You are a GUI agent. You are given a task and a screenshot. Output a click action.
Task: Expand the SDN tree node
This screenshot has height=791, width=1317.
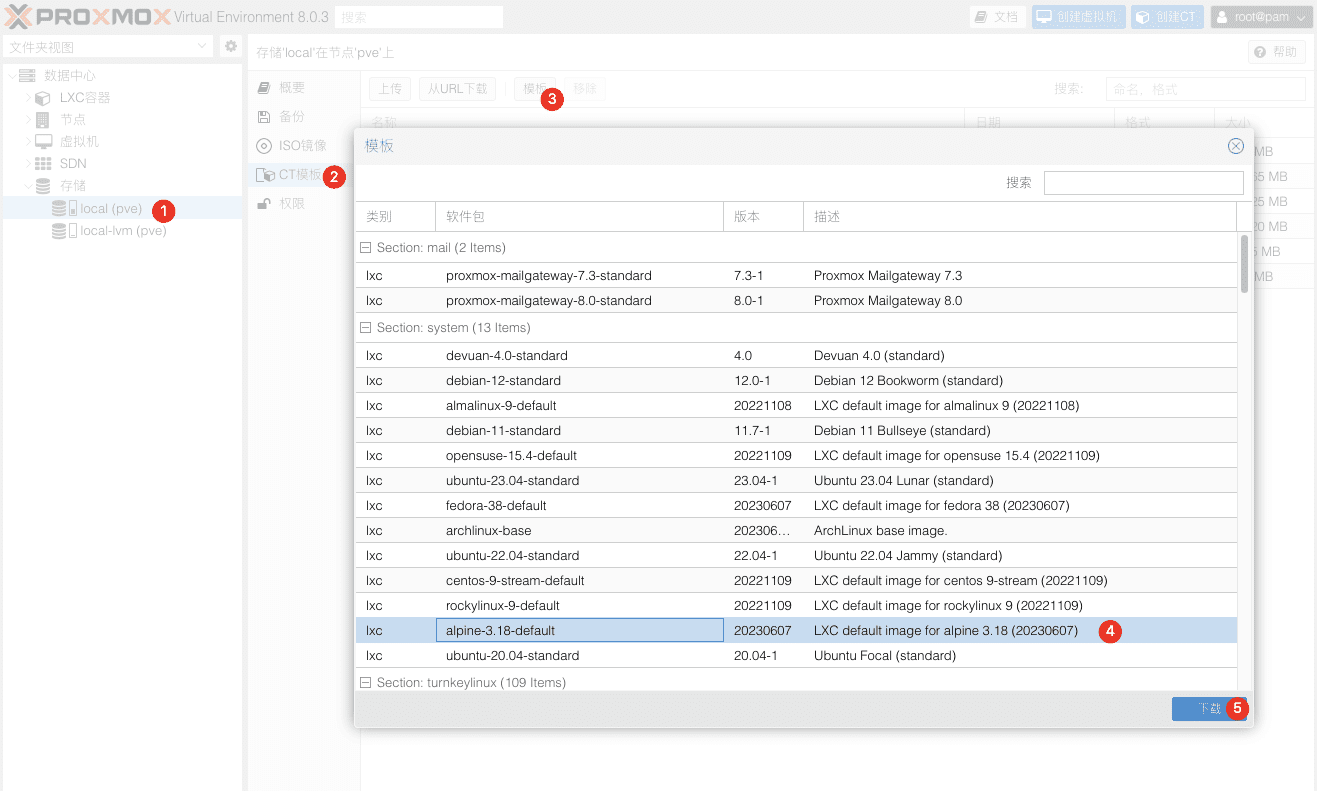27,164
